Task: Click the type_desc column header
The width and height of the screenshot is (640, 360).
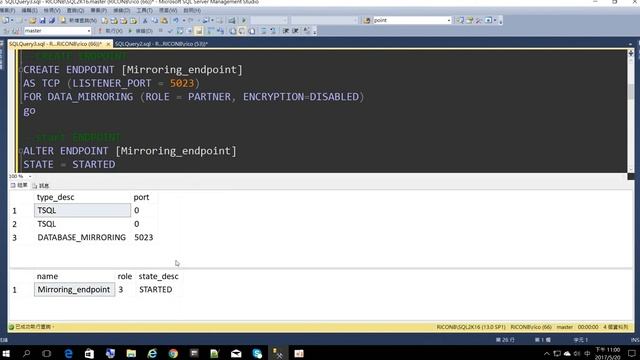Action: [x=56, y=197]
